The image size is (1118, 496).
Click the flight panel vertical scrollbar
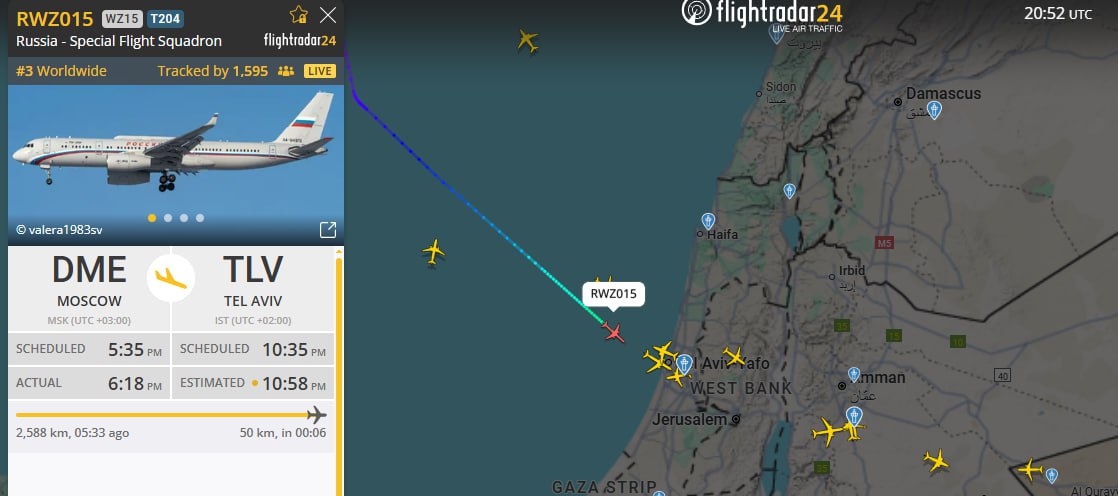click(339, 371)
